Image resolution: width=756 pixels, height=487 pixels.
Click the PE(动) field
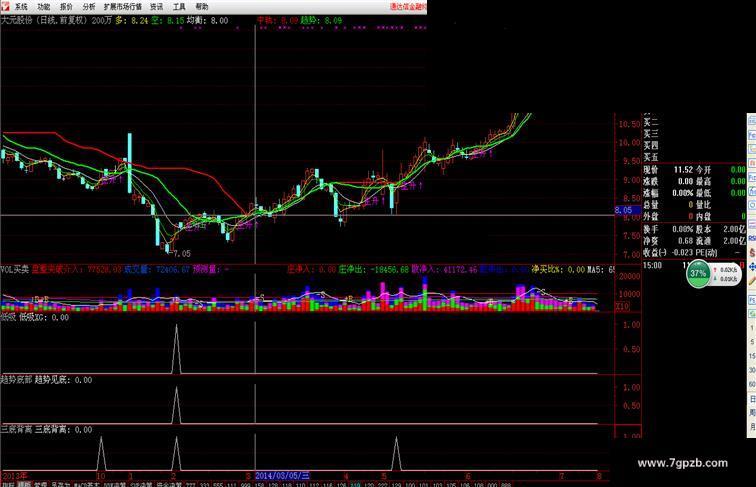[x=720, y=252]
